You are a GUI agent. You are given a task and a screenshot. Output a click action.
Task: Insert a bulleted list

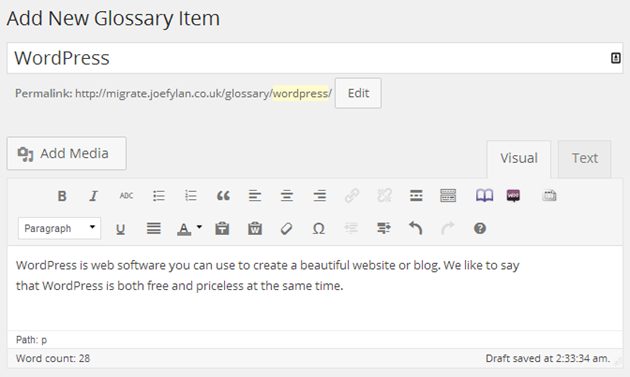pyautogui.click(x=159, y=196)
